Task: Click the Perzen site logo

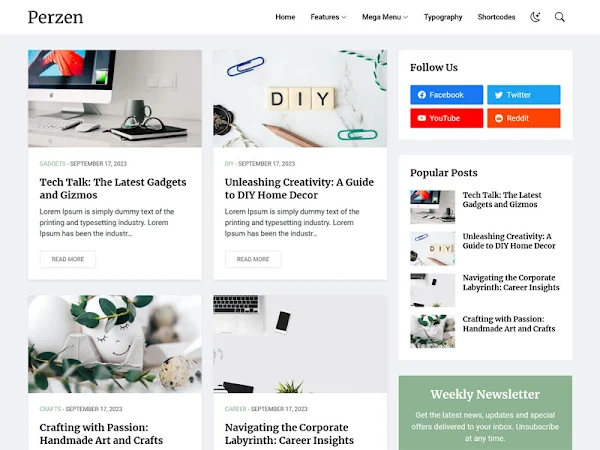Action: pos(55,17)
